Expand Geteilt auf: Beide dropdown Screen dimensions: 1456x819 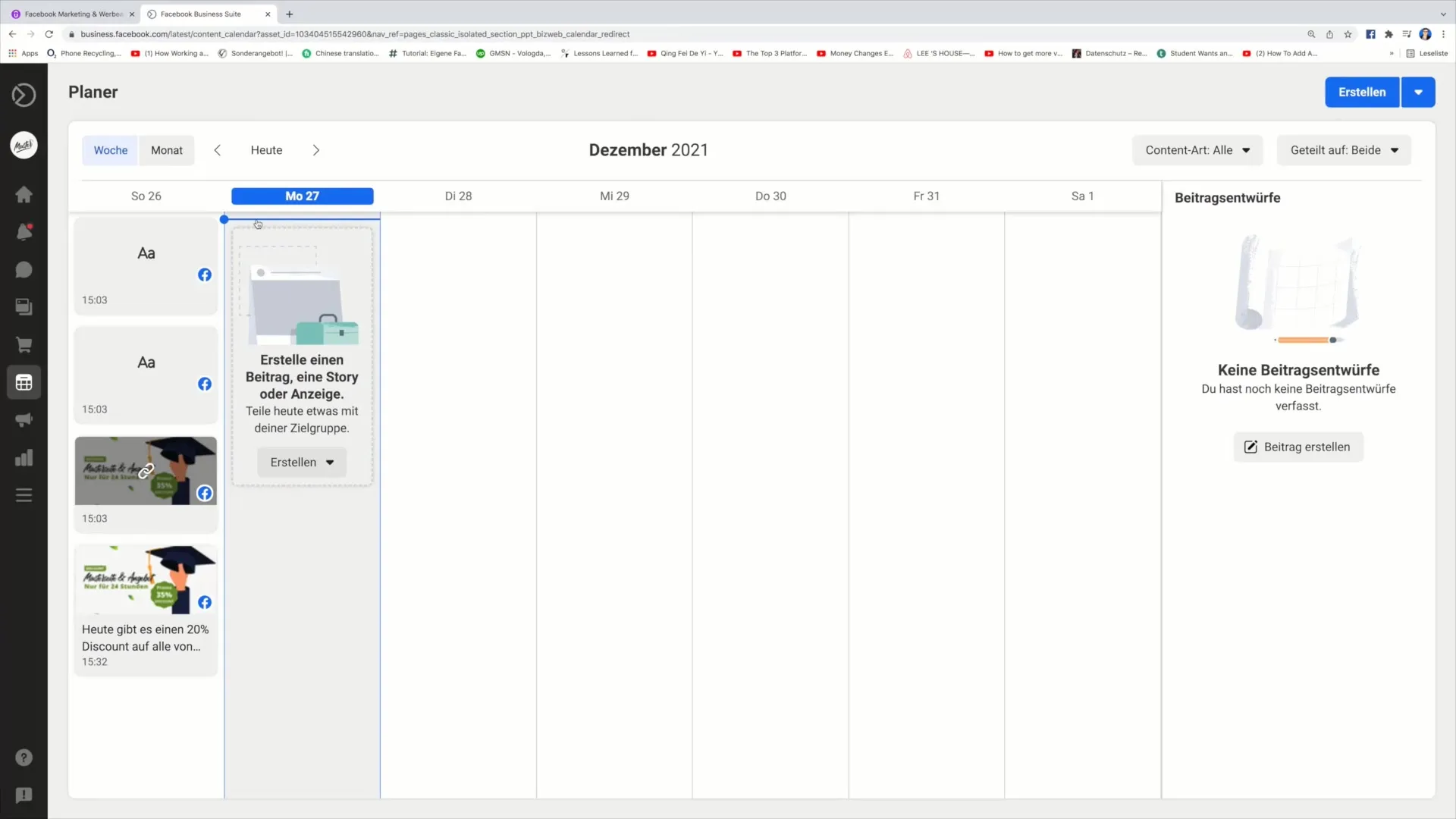1344,150
